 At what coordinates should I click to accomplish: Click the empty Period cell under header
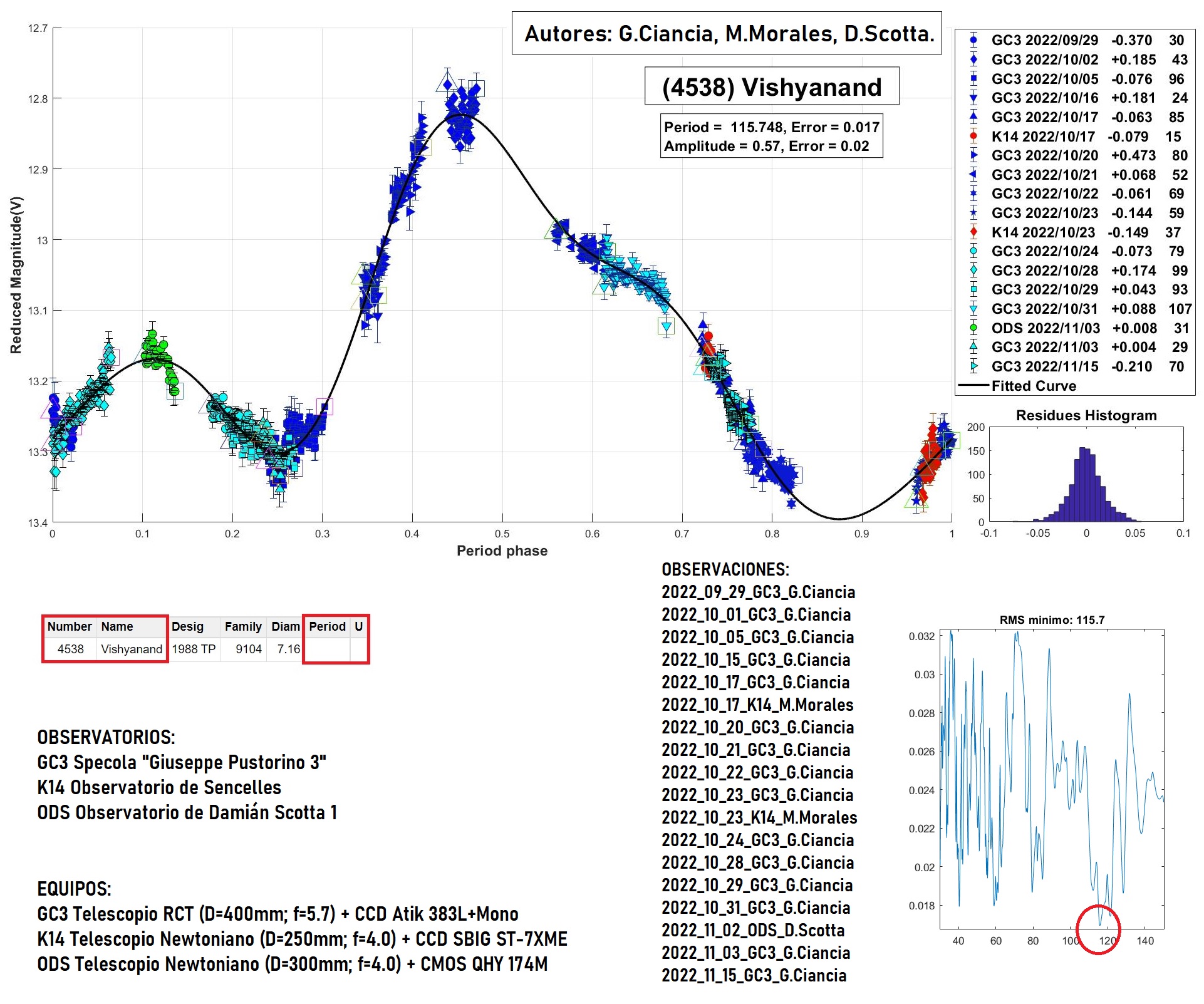[x=327, y=649]
